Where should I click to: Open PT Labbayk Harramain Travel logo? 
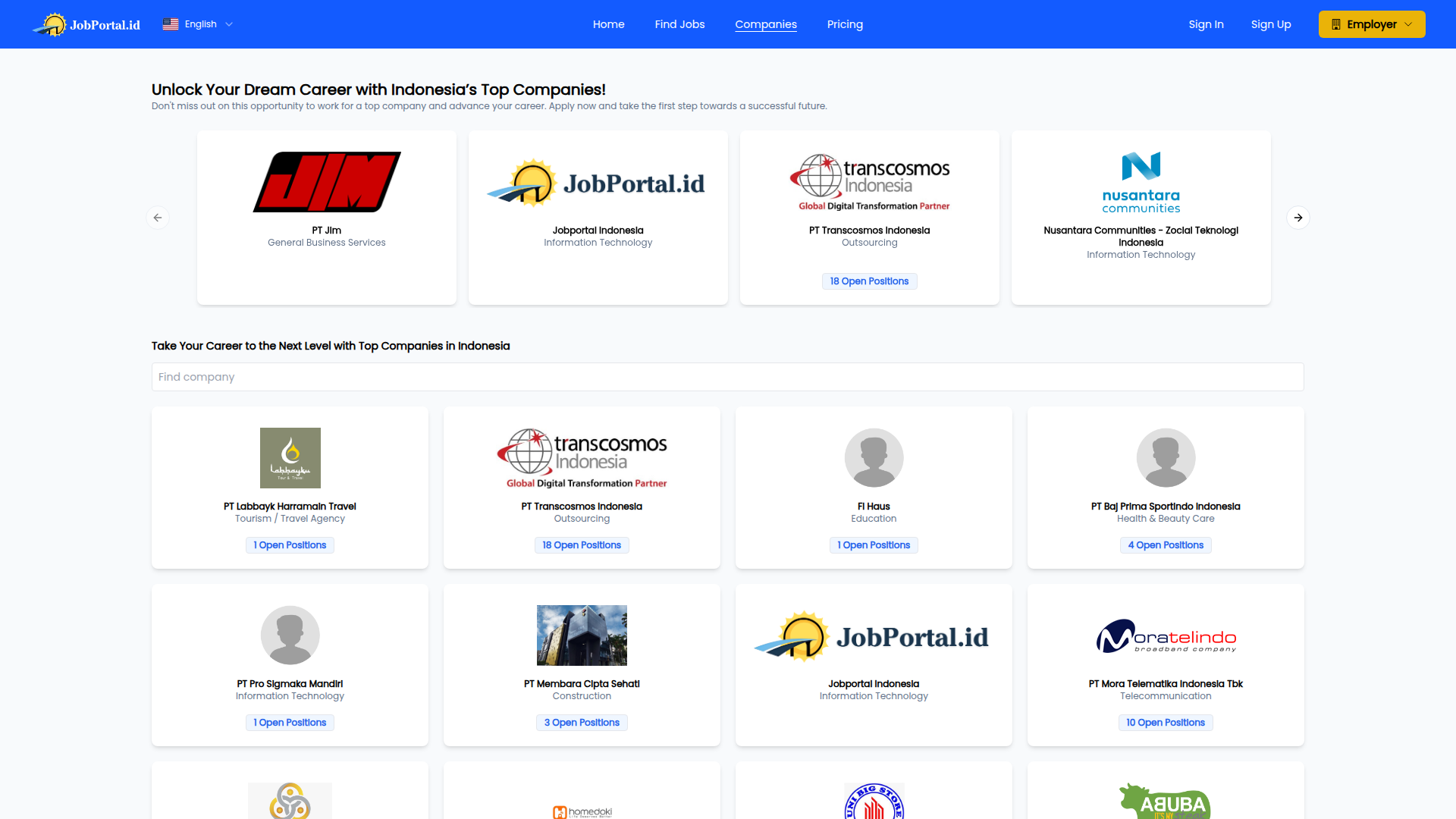coord(290,458)
